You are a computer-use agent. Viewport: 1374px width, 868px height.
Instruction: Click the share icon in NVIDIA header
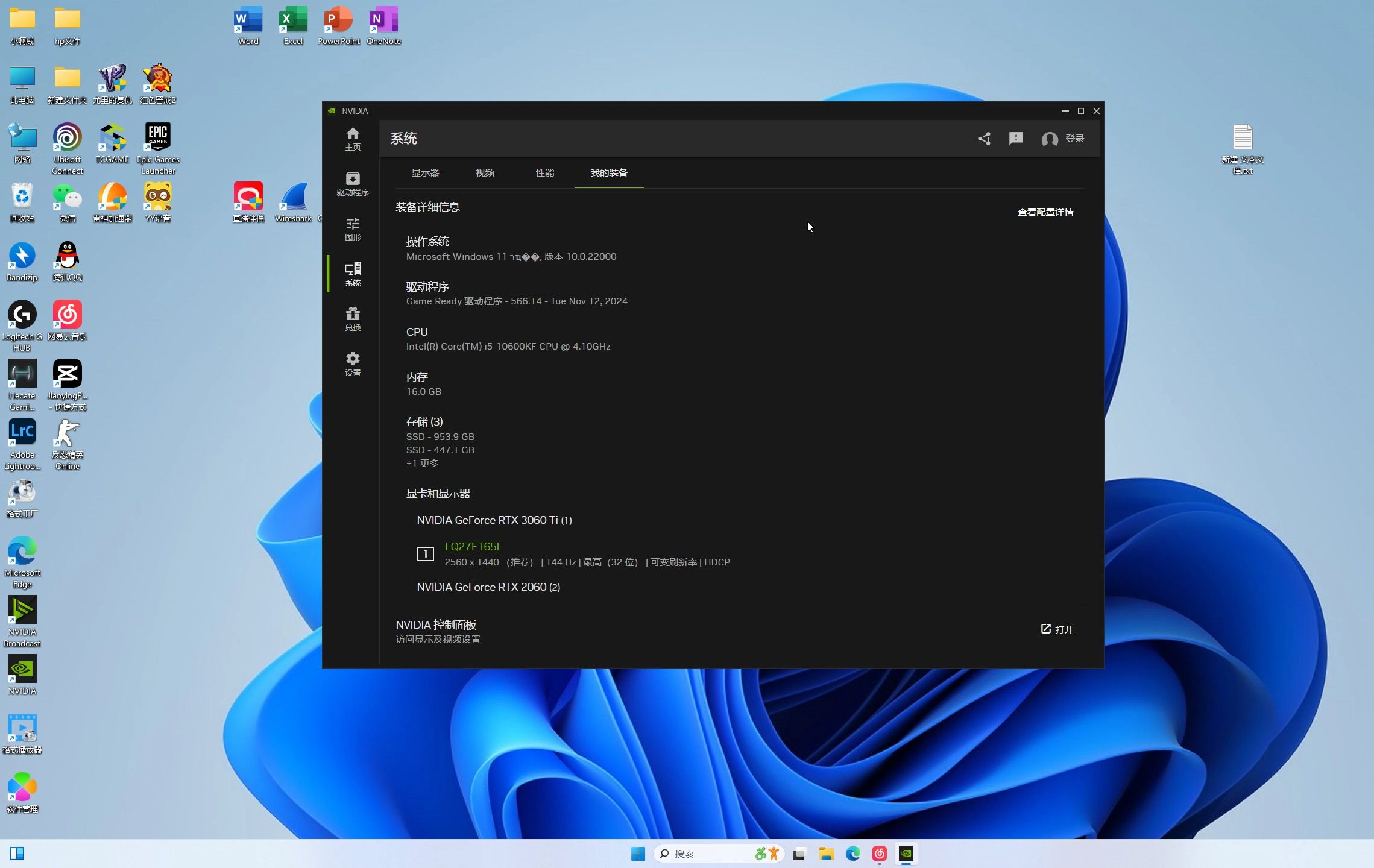(984, 139)
